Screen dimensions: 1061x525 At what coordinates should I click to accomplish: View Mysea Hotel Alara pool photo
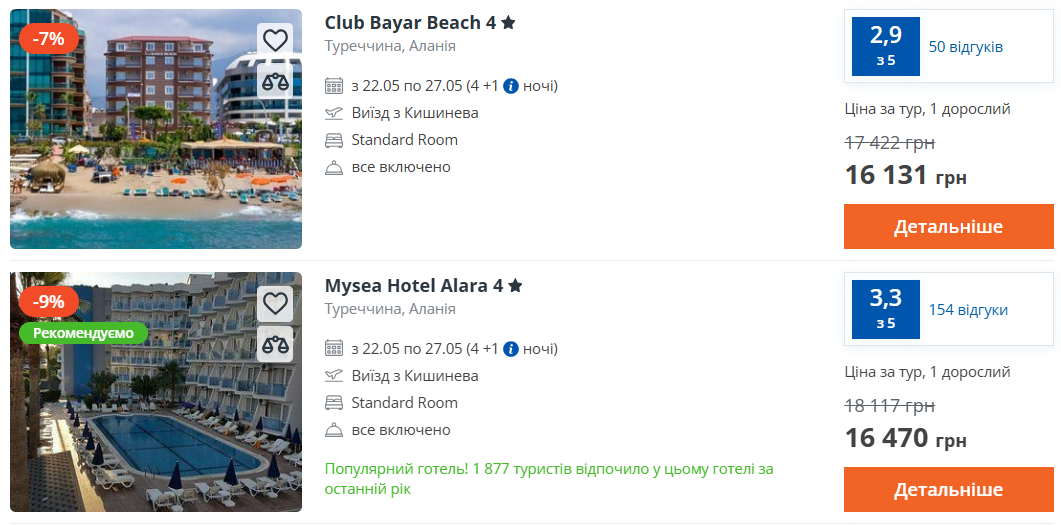156,420
